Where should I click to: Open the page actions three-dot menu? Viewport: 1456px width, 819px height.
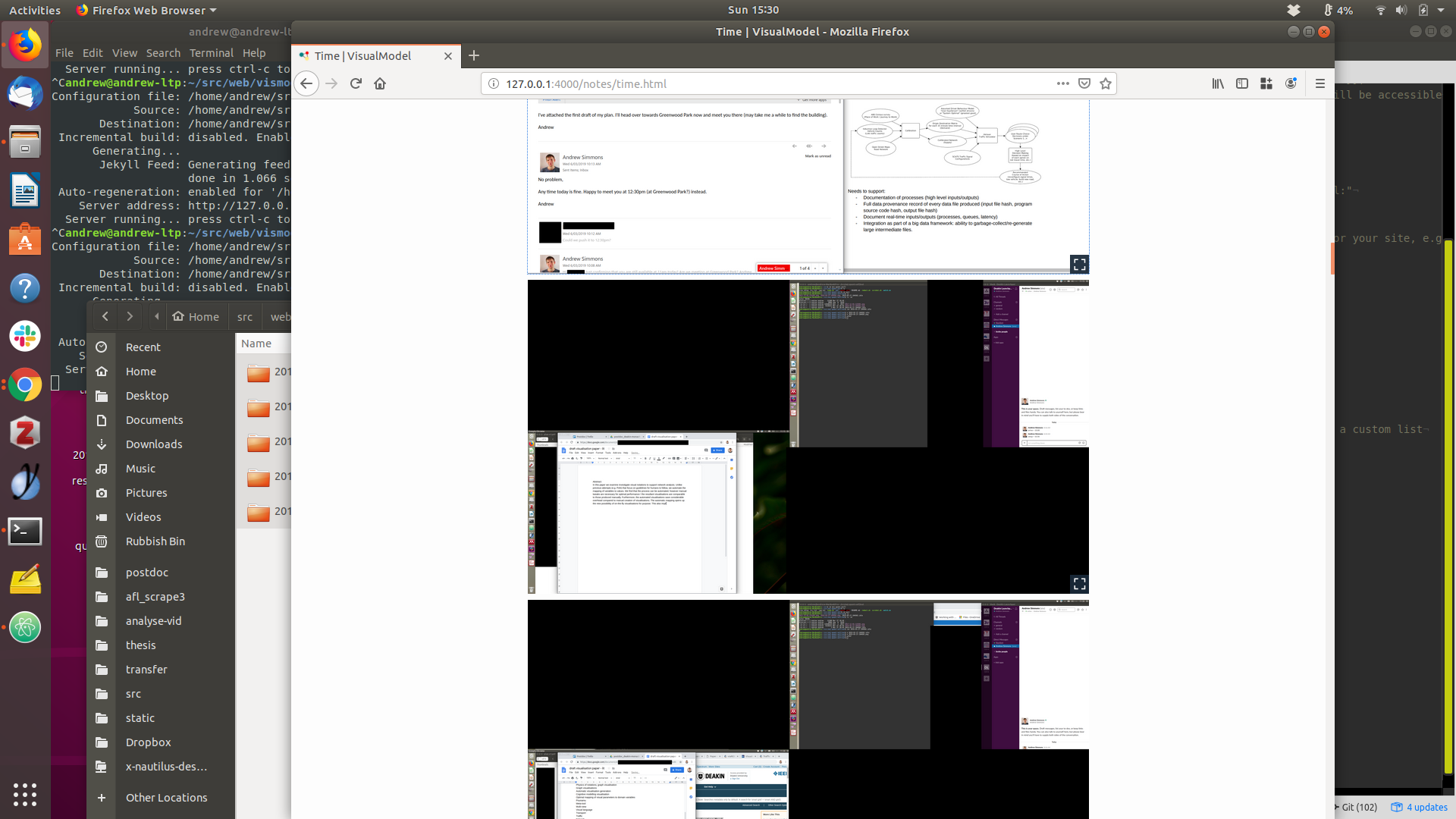click(x=1062, y=83)
